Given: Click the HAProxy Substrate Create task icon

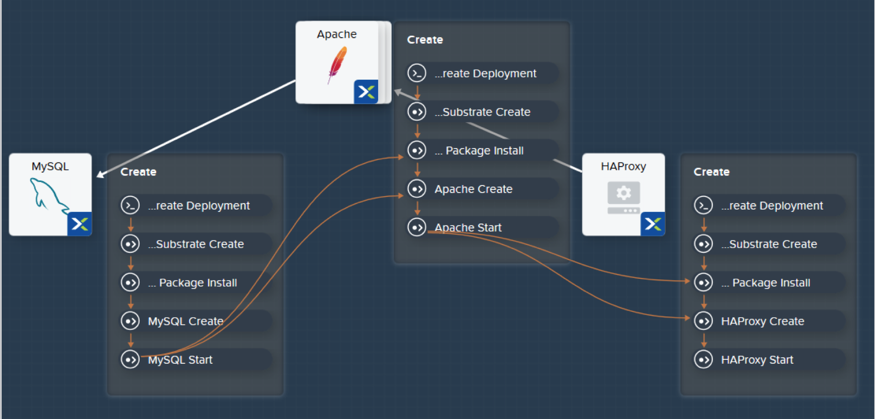Looking at the screenshot, I should click(703, 244).
